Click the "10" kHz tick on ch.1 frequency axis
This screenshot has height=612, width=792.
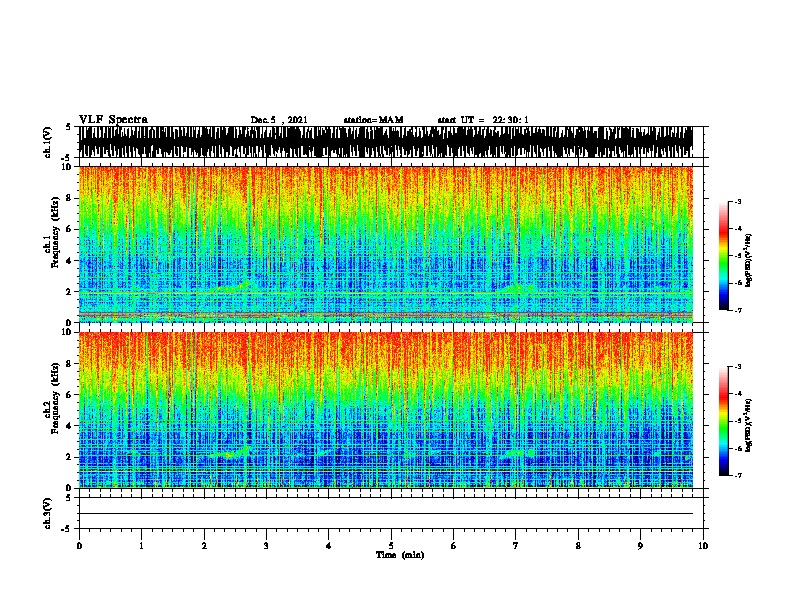click(67, 167)
